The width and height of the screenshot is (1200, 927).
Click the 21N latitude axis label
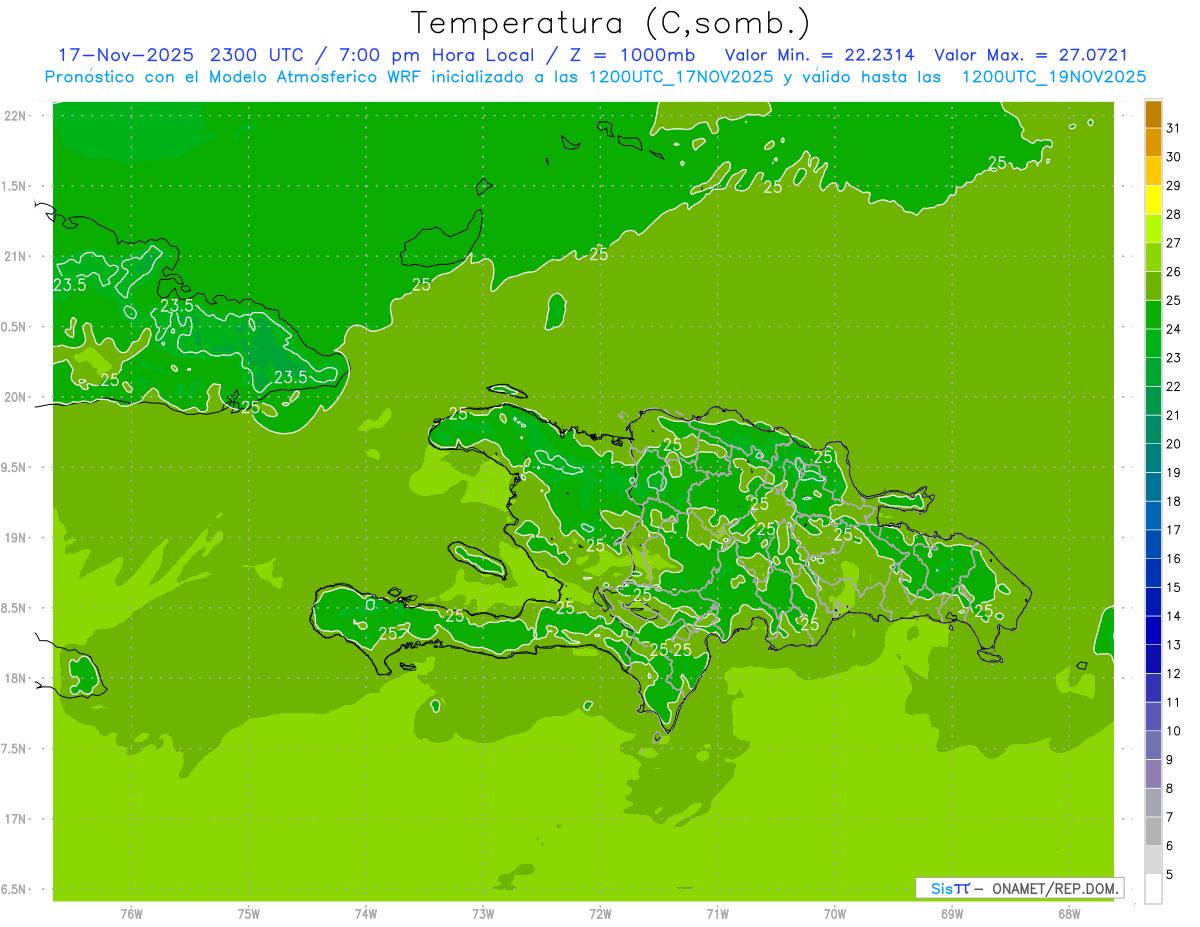coord(14,256)
